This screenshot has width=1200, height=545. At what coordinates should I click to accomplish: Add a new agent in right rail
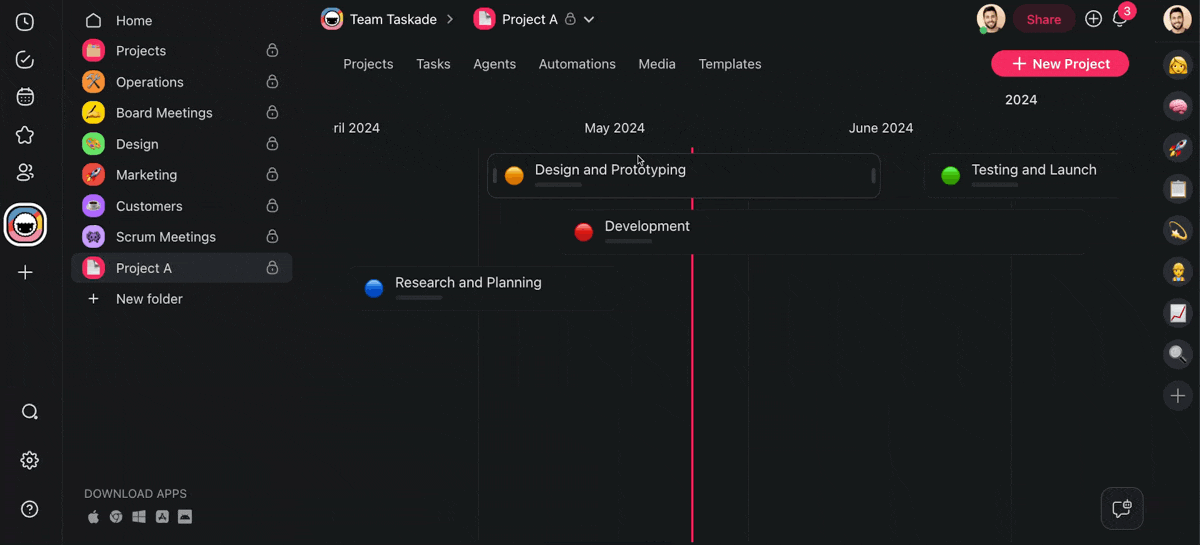point(1178,396)
